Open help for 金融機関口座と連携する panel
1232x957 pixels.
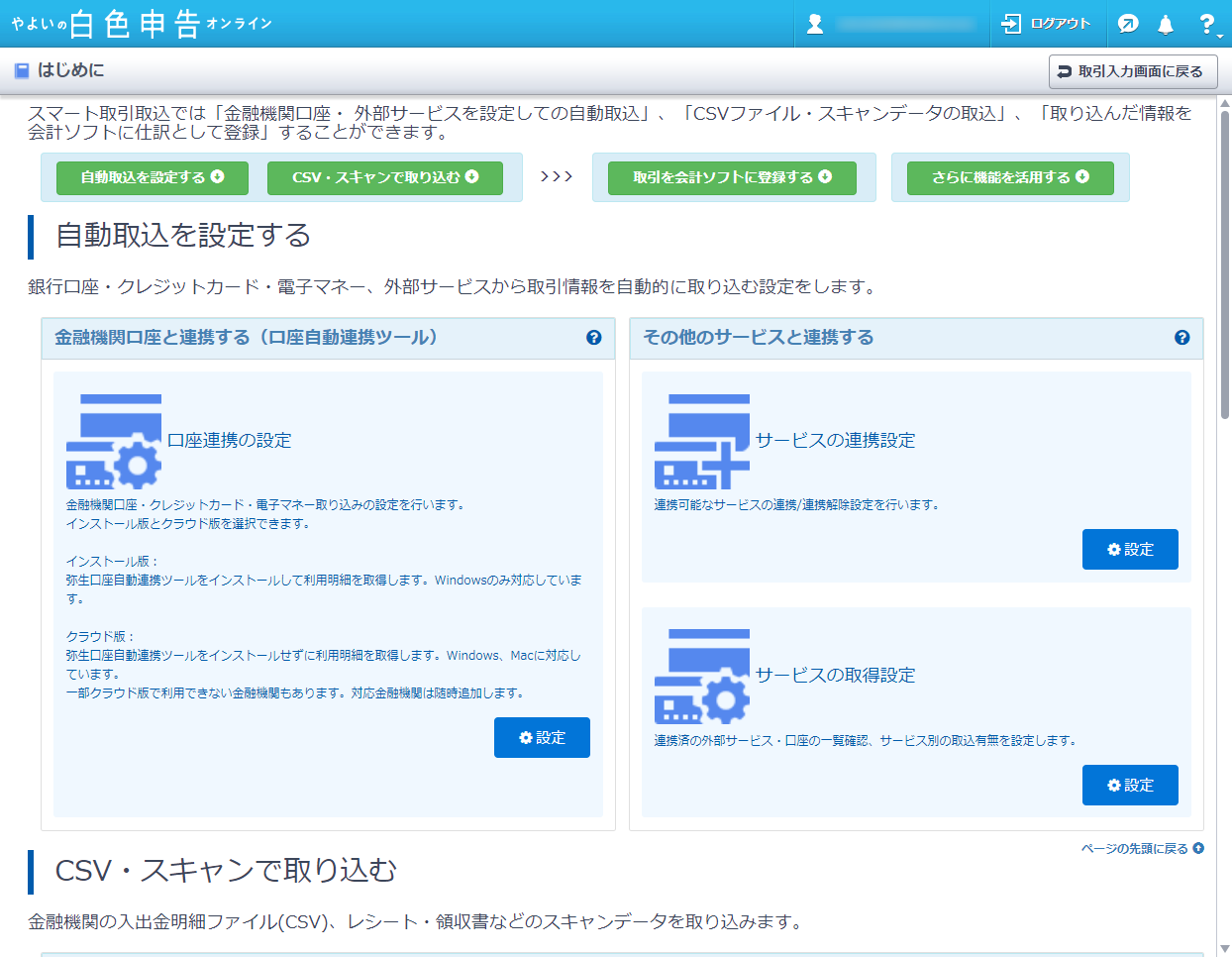pos(594,338)
